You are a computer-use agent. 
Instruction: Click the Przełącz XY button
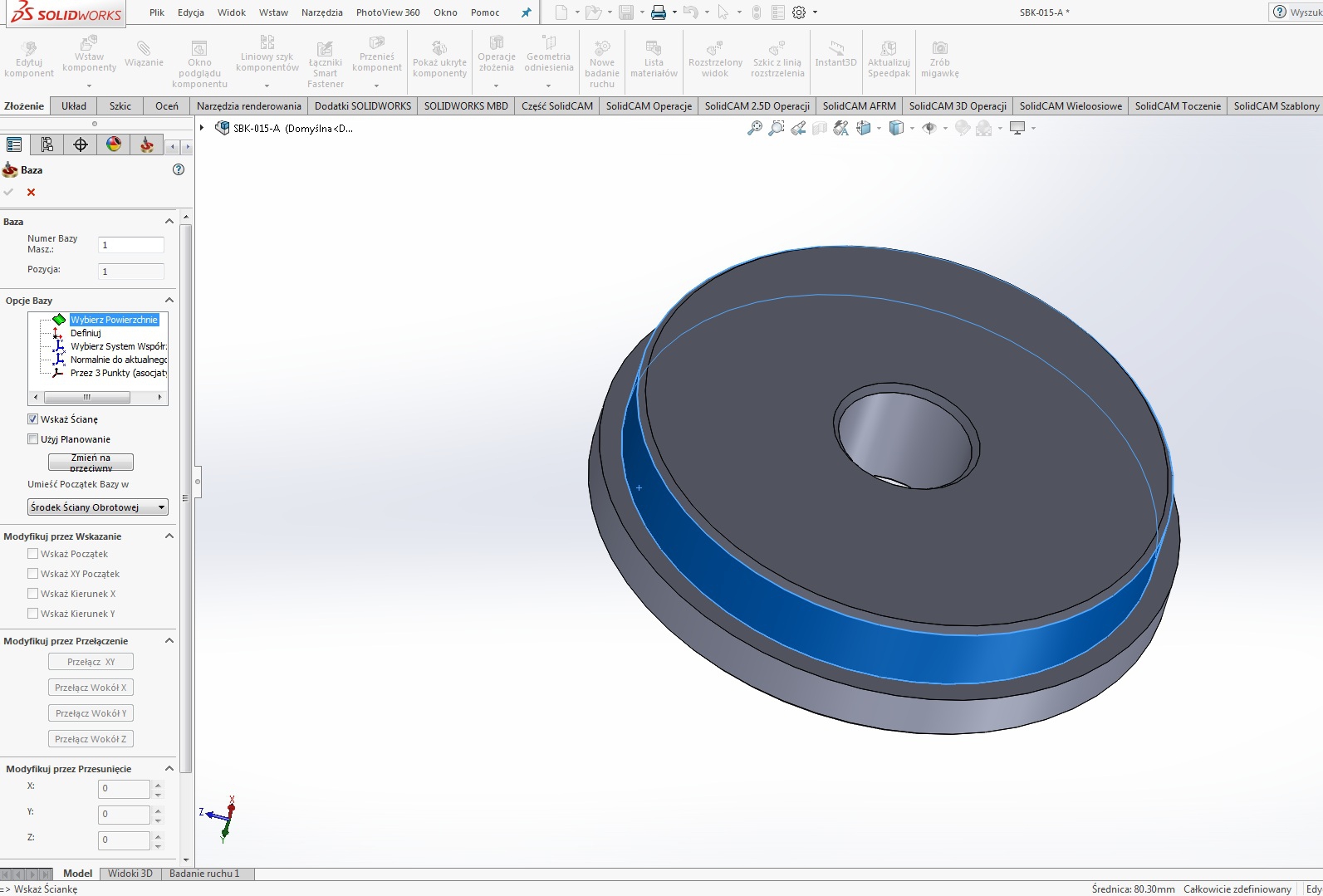91,662
